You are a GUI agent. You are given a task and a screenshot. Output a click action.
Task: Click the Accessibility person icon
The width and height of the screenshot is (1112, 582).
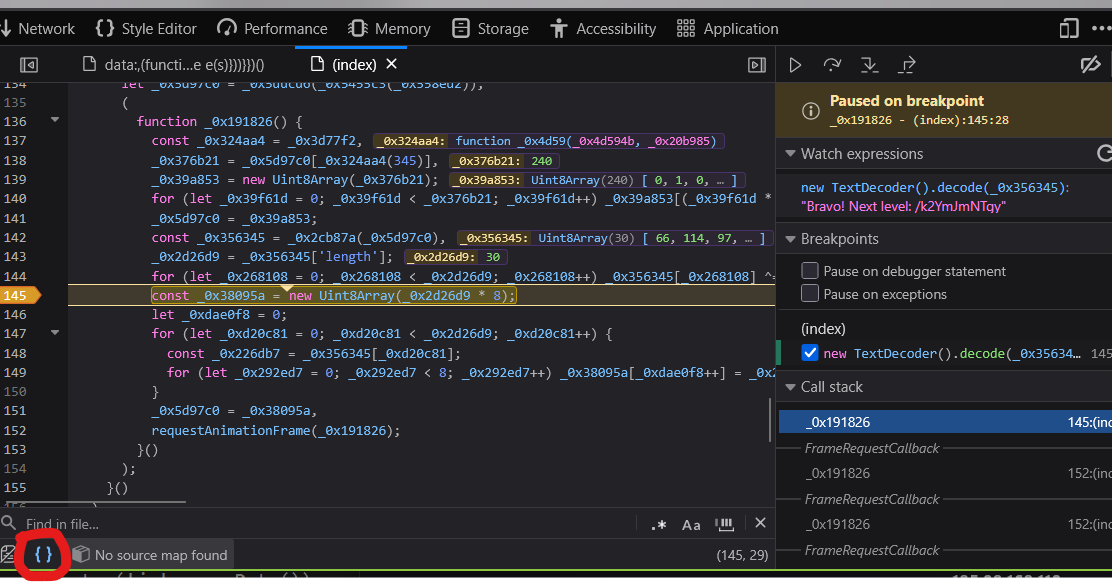pos(559,28)
